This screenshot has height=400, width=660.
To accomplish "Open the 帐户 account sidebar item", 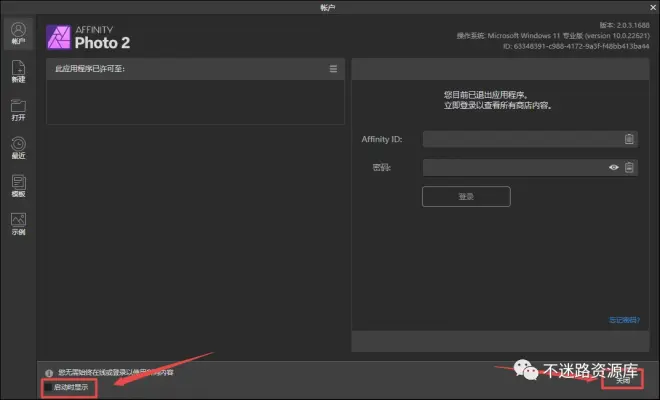I will (x=18, y=34).
